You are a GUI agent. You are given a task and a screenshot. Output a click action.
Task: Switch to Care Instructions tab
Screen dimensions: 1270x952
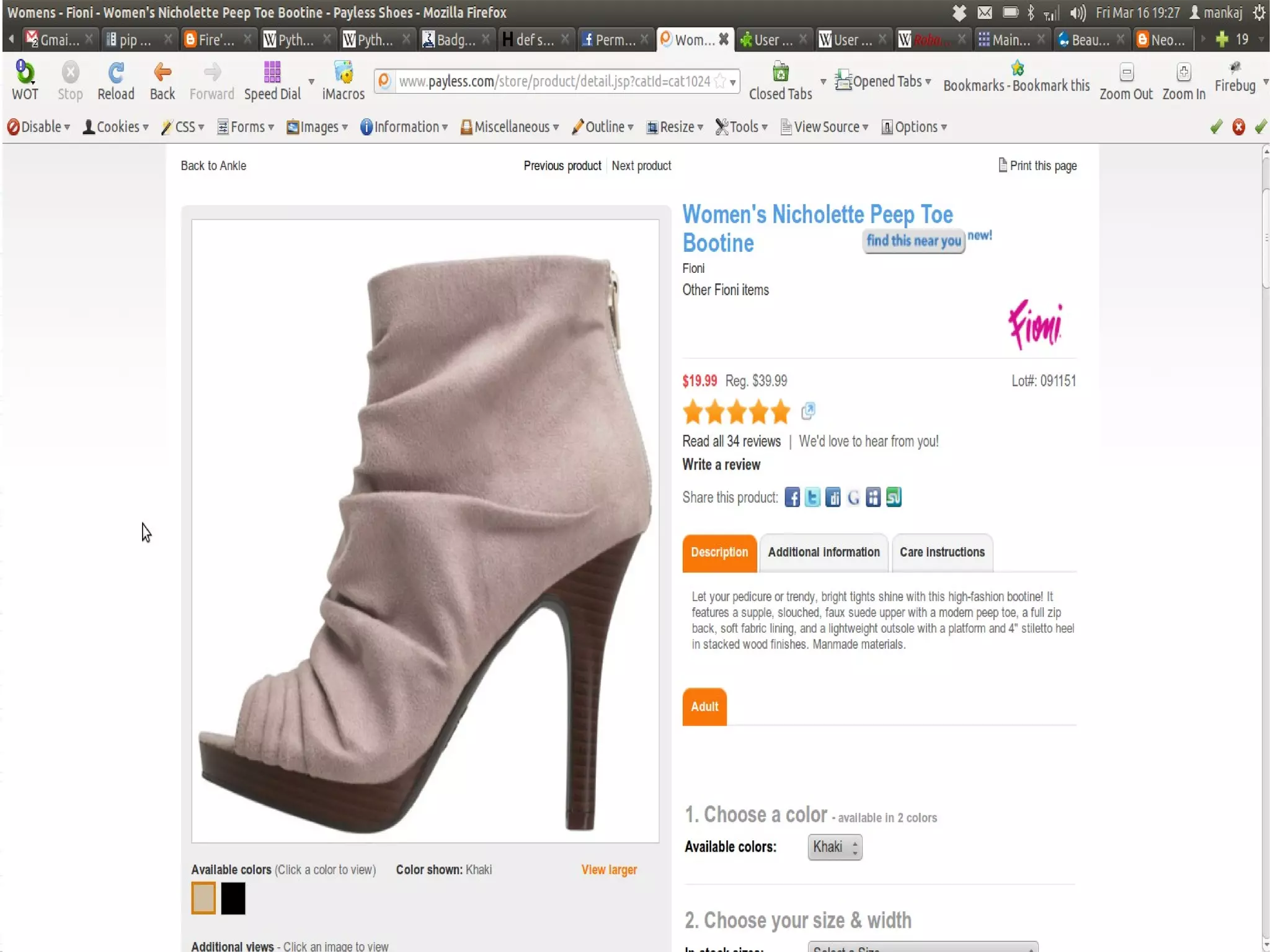pyautogui.click(x=942, y=552)
